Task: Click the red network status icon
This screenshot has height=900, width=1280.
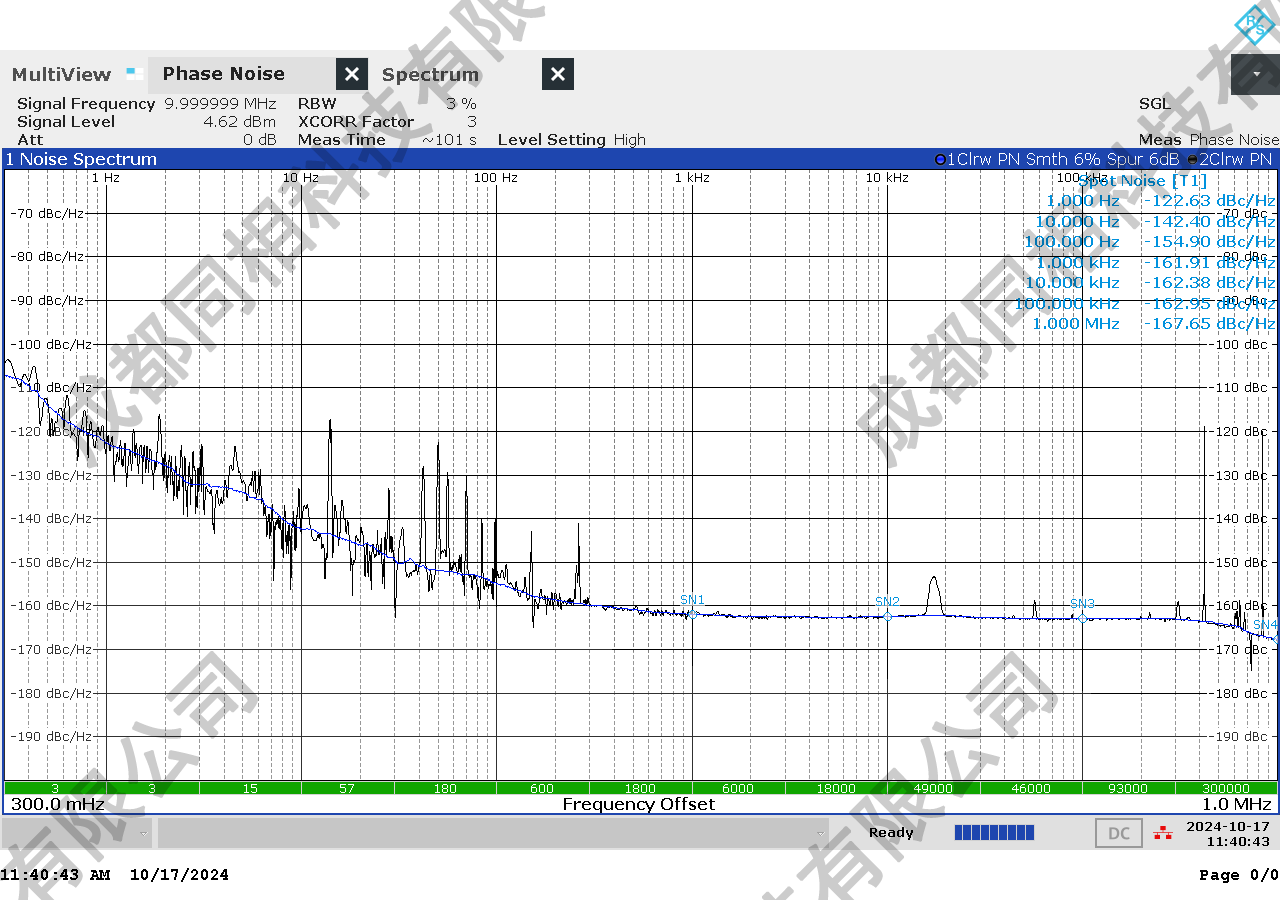Action: (x=1162, y=832)
